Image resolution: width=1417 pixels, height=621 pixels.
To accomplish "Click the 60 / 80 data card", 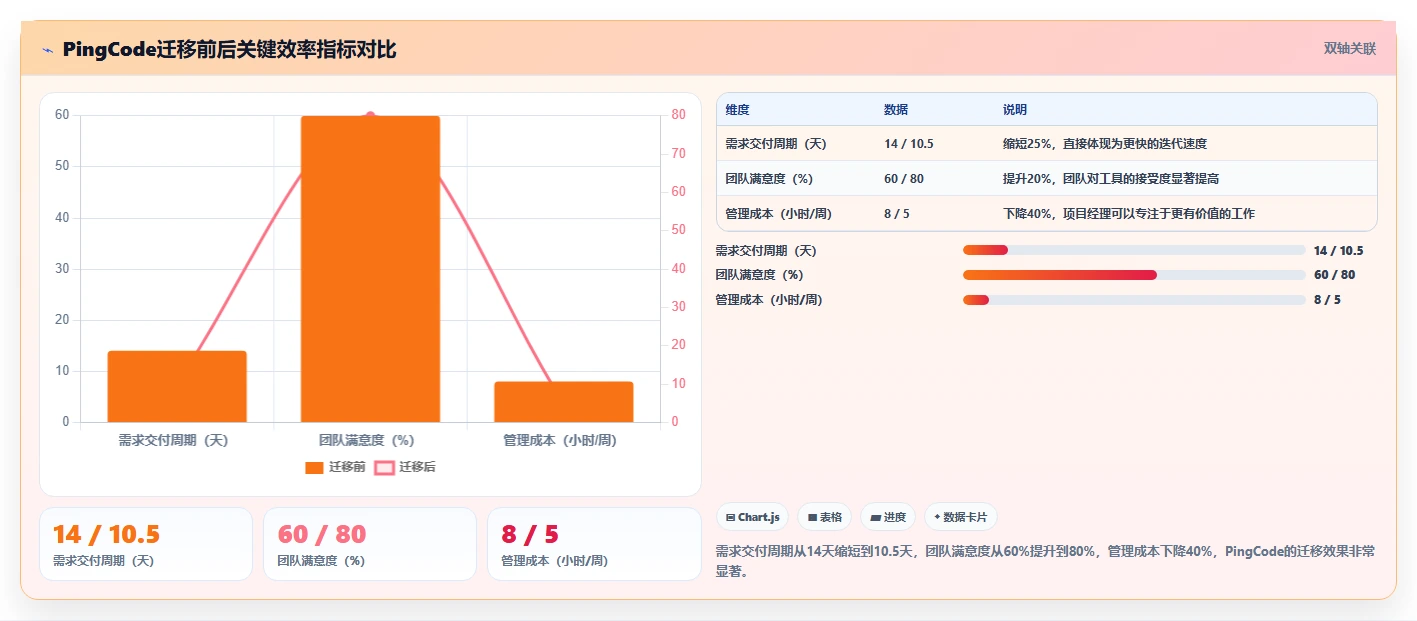I will 370,544.
